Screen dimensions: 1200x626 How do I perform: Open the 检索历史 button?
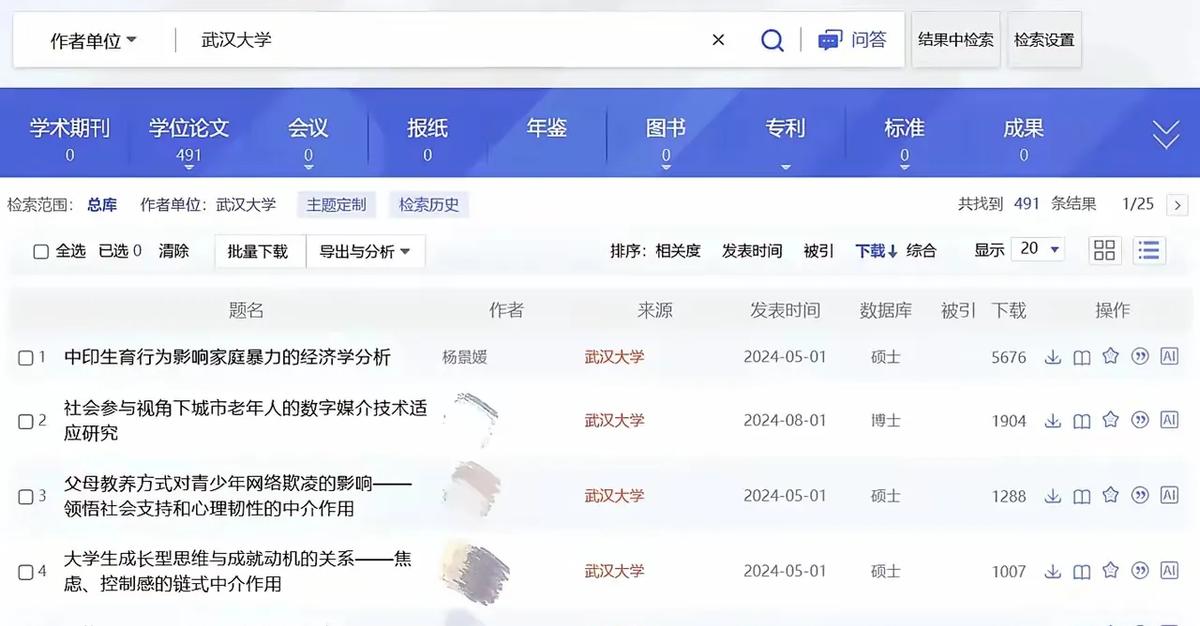pos(429,205)
